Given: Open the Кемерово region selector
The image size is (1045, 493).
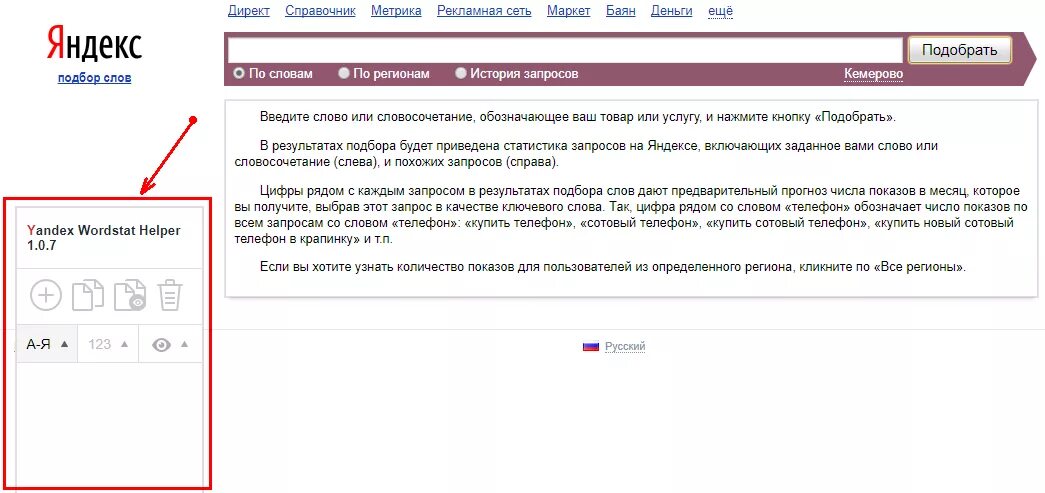Looking at the screenshot, I should coord(873,73).
